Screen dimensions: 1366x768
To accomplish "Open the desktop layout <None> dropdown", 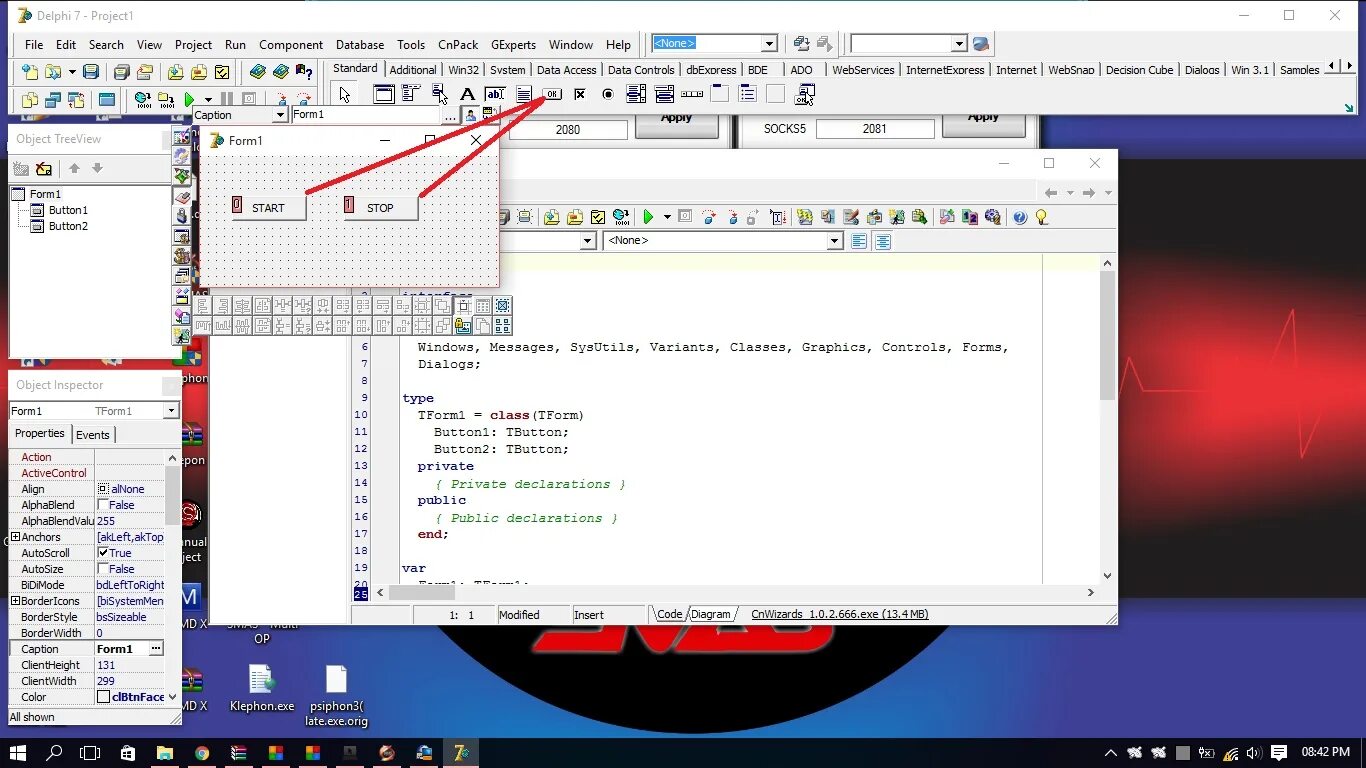I will (769, 44).
